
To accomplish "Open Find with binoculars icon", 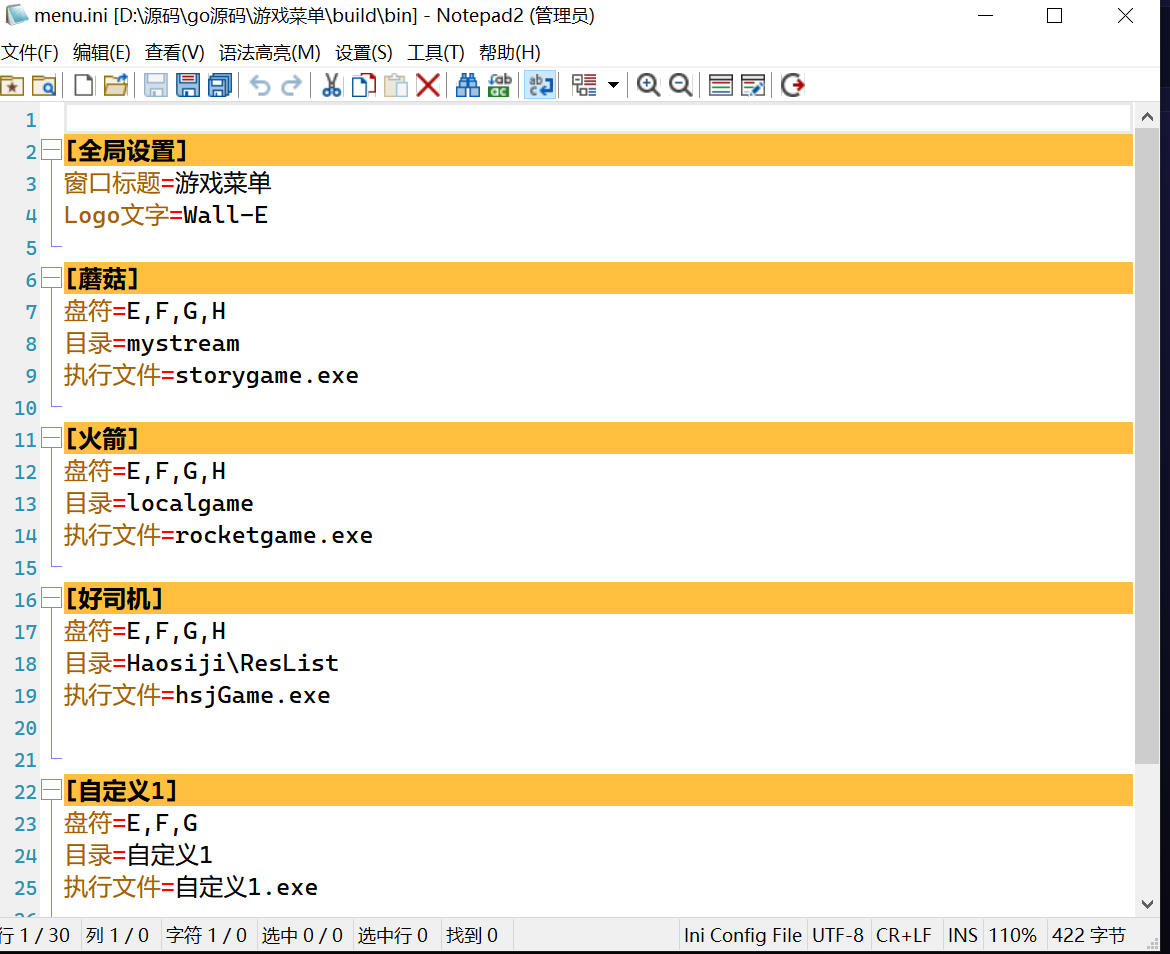I will point(467,85).
